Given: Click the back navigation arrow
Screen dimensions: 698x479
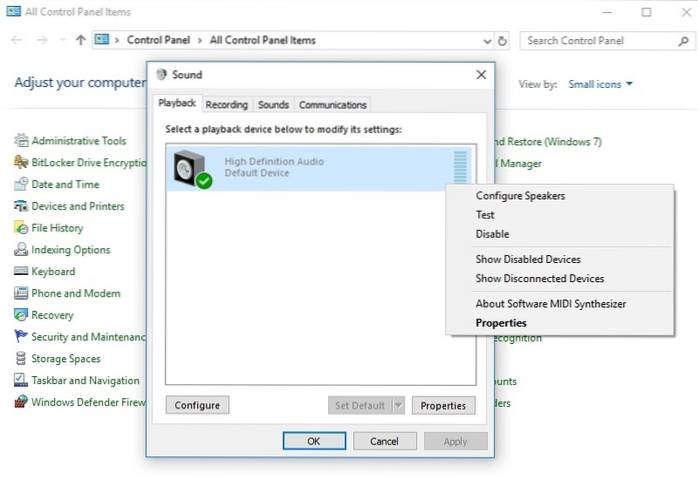Looking at the screenshot, I should point(17,40).
